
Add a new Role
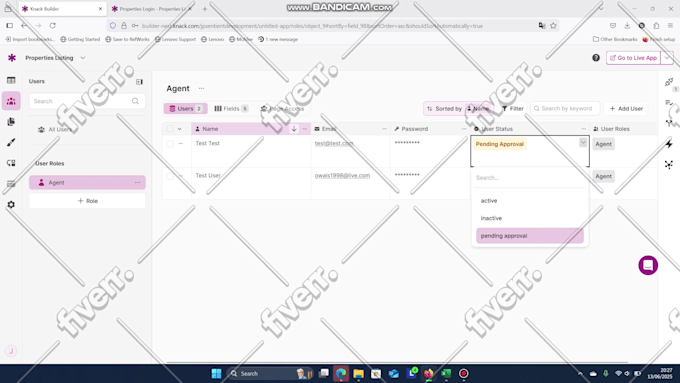pyautogui.click(x=87, y=201)
